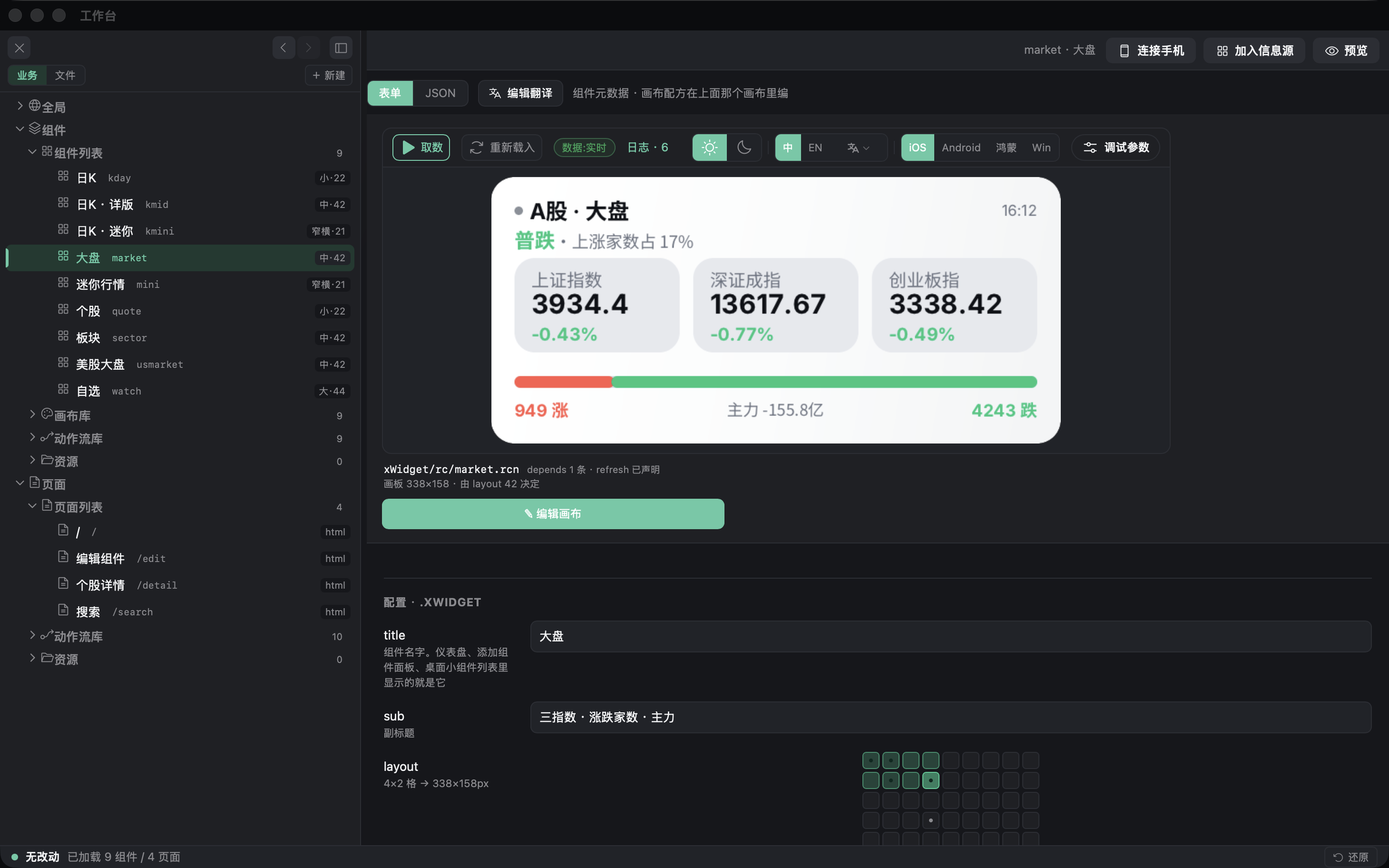Switch preview to light mode sun icon

coord(710,148)
